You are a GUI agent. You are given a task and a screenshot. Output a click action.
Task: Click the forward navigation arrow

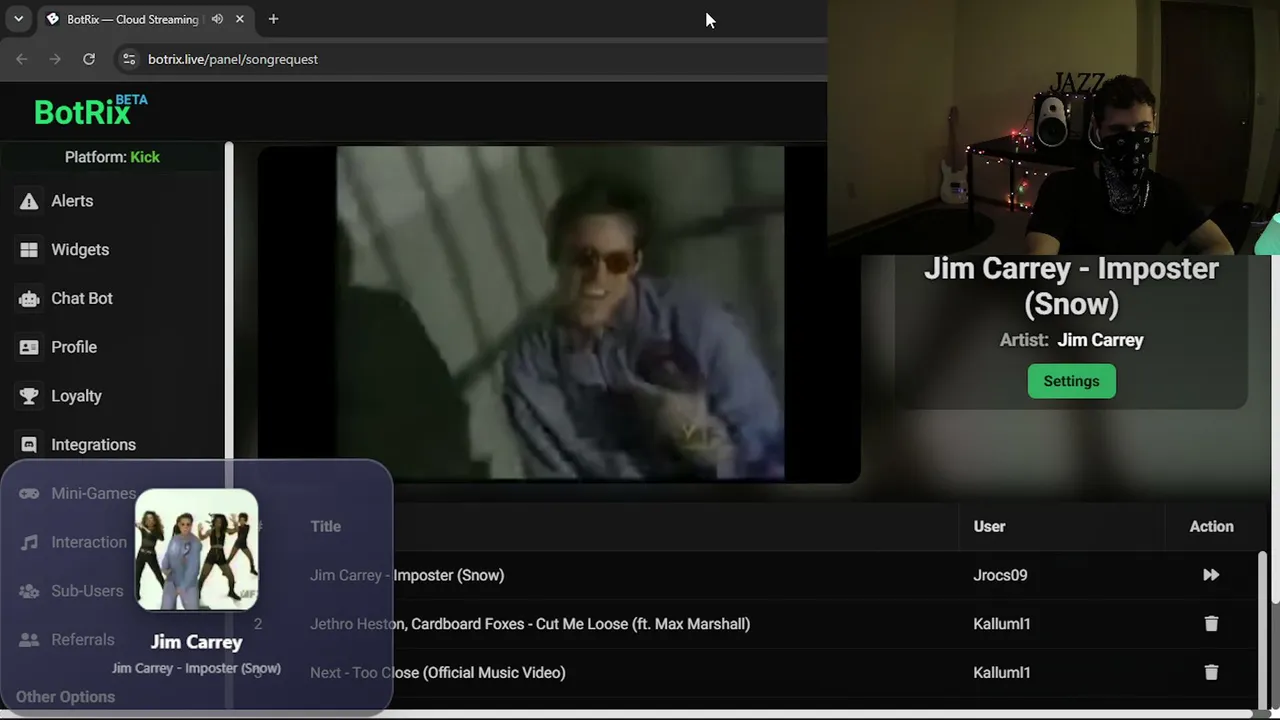[x=55, y=59]
